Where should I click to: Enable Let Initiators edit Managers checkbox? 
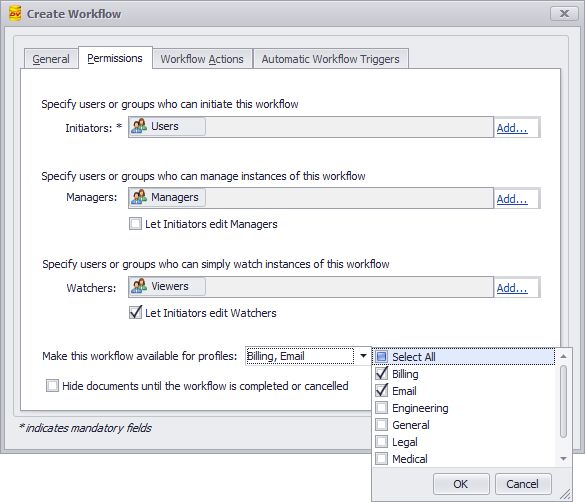point(135,224)
